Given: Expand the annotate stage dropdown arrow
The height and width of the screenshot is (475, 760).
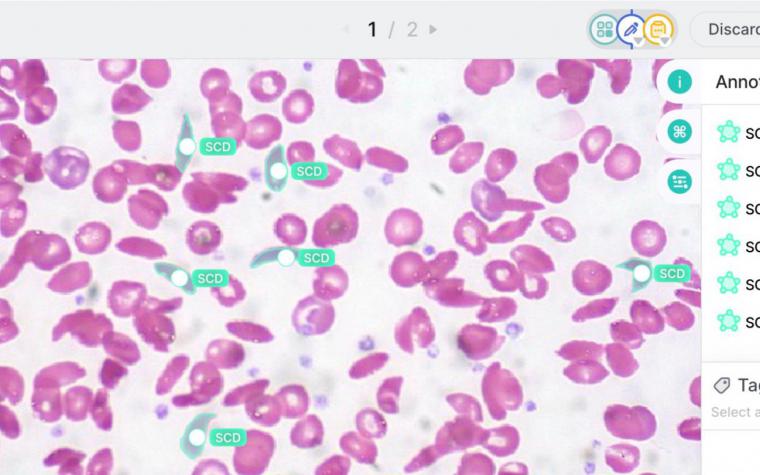Looking at the screenshot, I should point(639,41).
